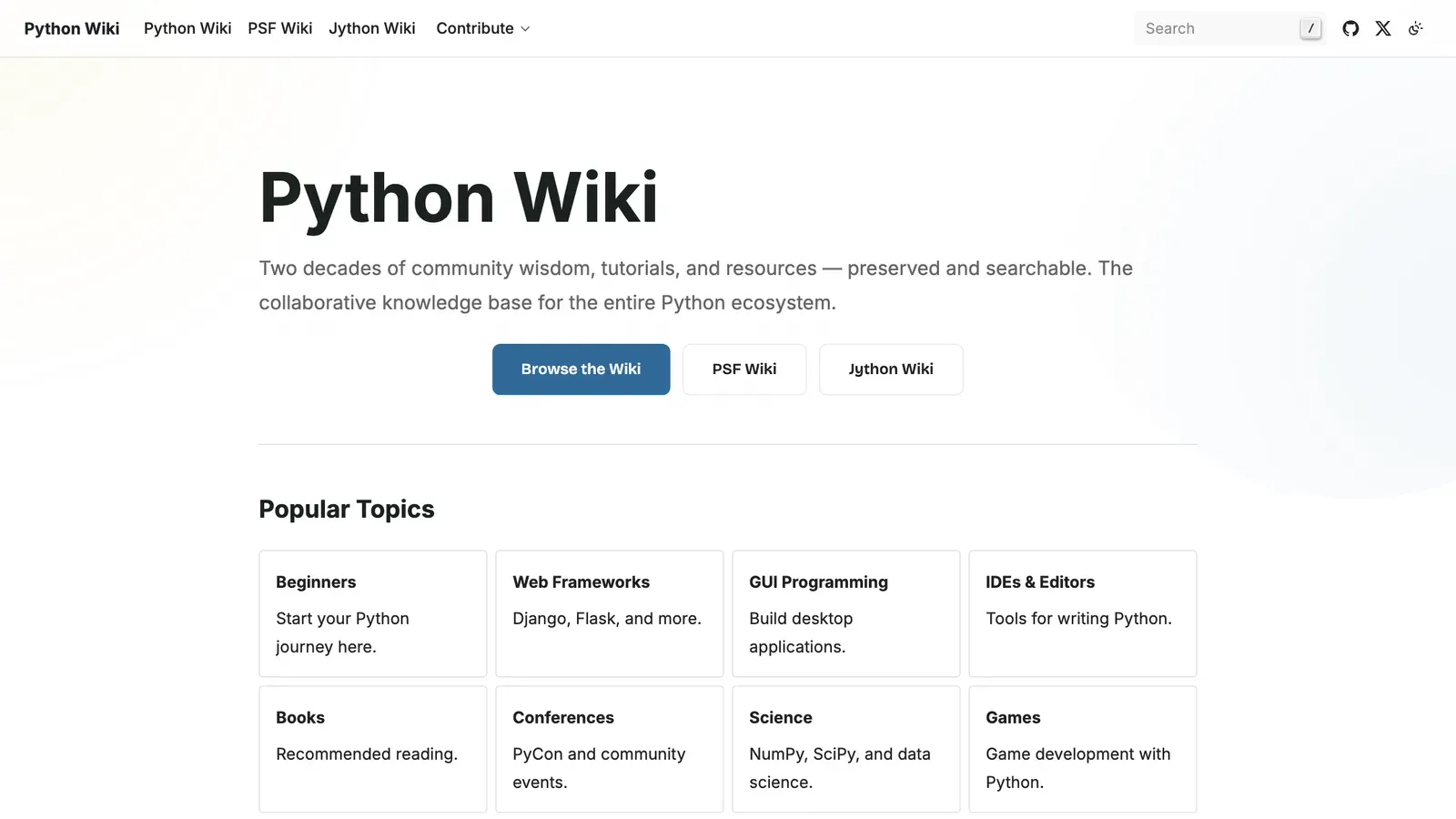The width and height of the screenshot is (1456, 819).
Task: Click the large Python Wiki page title
Action: tap(459, 198)
